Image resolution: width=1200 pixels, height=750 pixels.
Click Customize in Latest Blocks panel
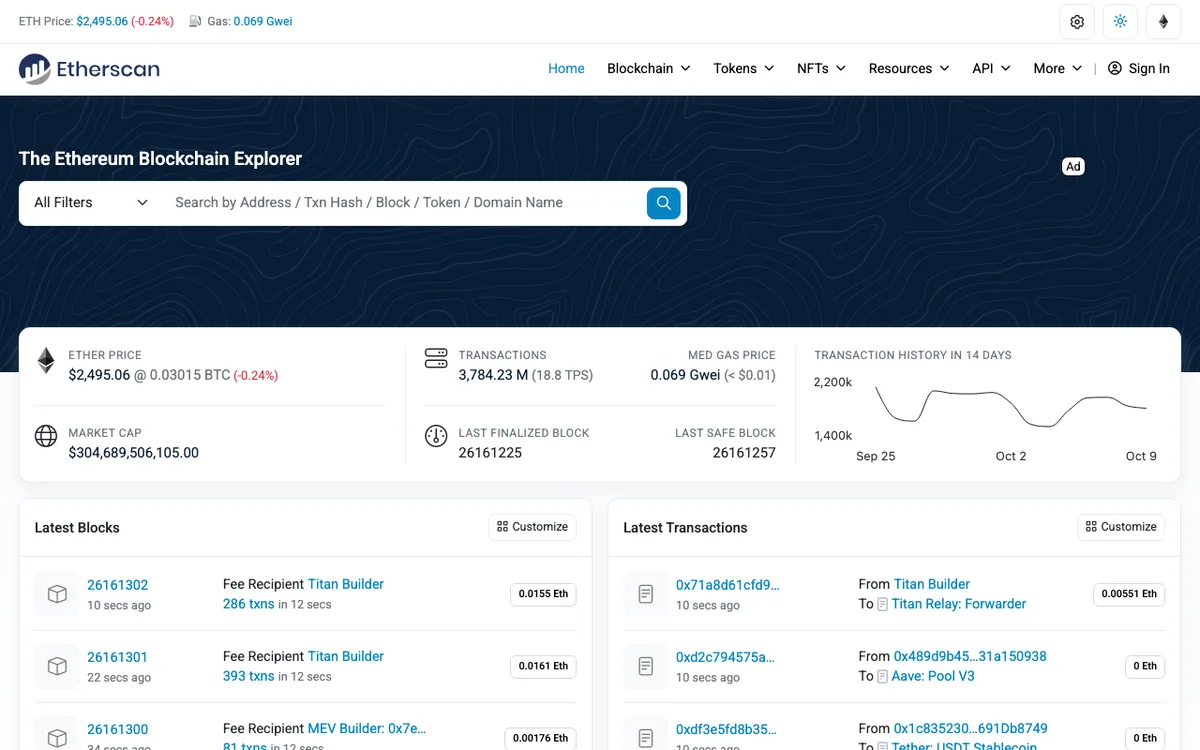[532, 527]
